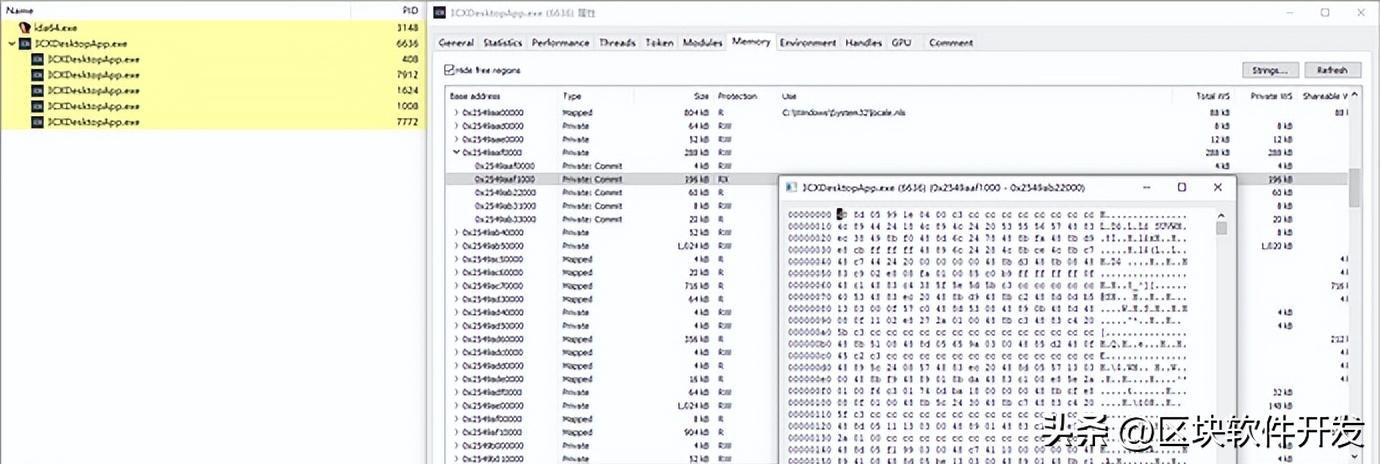Sort by the Type column header
Screen dimensions: 1380x464
(572, 96)
